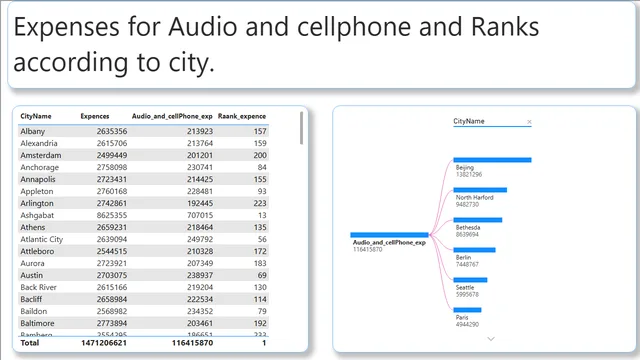Click Atlantic City's audio value 249792

[200, 239]
